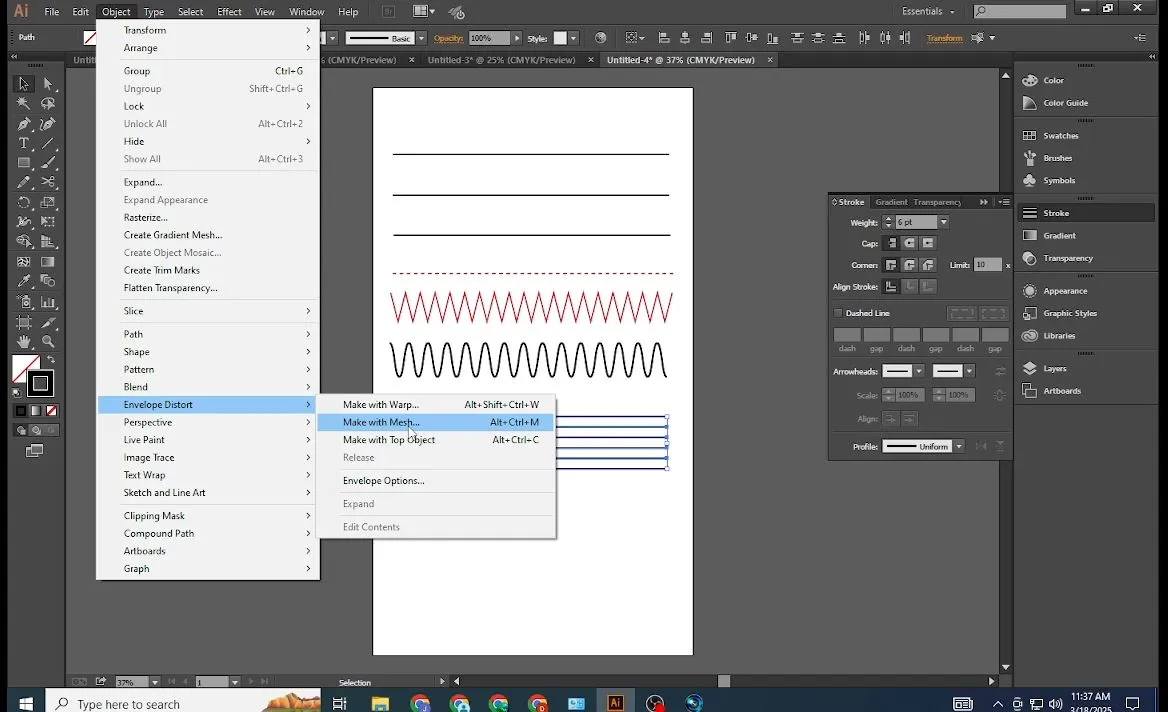Image resolution: width=1168 pixels, height=712 pixels.
Task: Choose the Scissors tool
Action: [x=48, y=182]
